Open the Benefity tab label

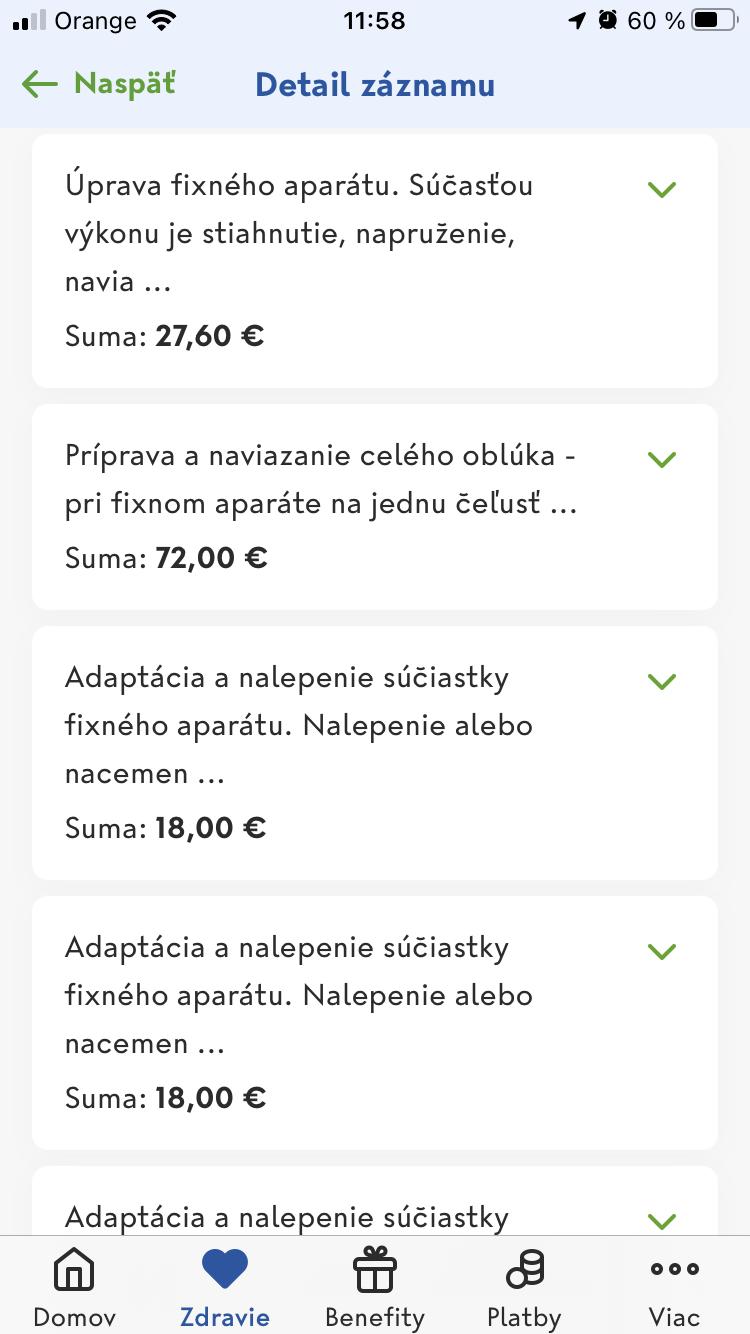coord(375,1316)
